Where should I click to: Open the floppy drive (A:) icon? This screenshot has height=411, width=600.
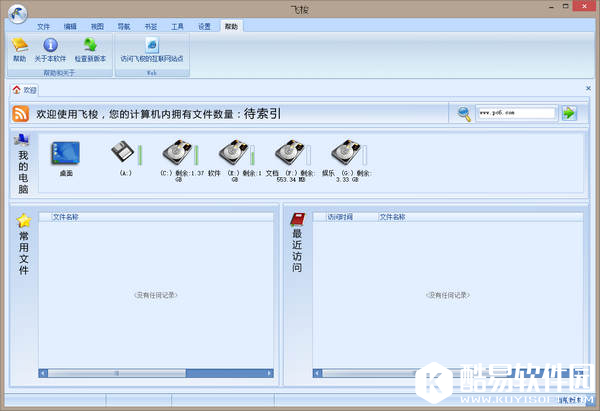click(x=123, y=153)
